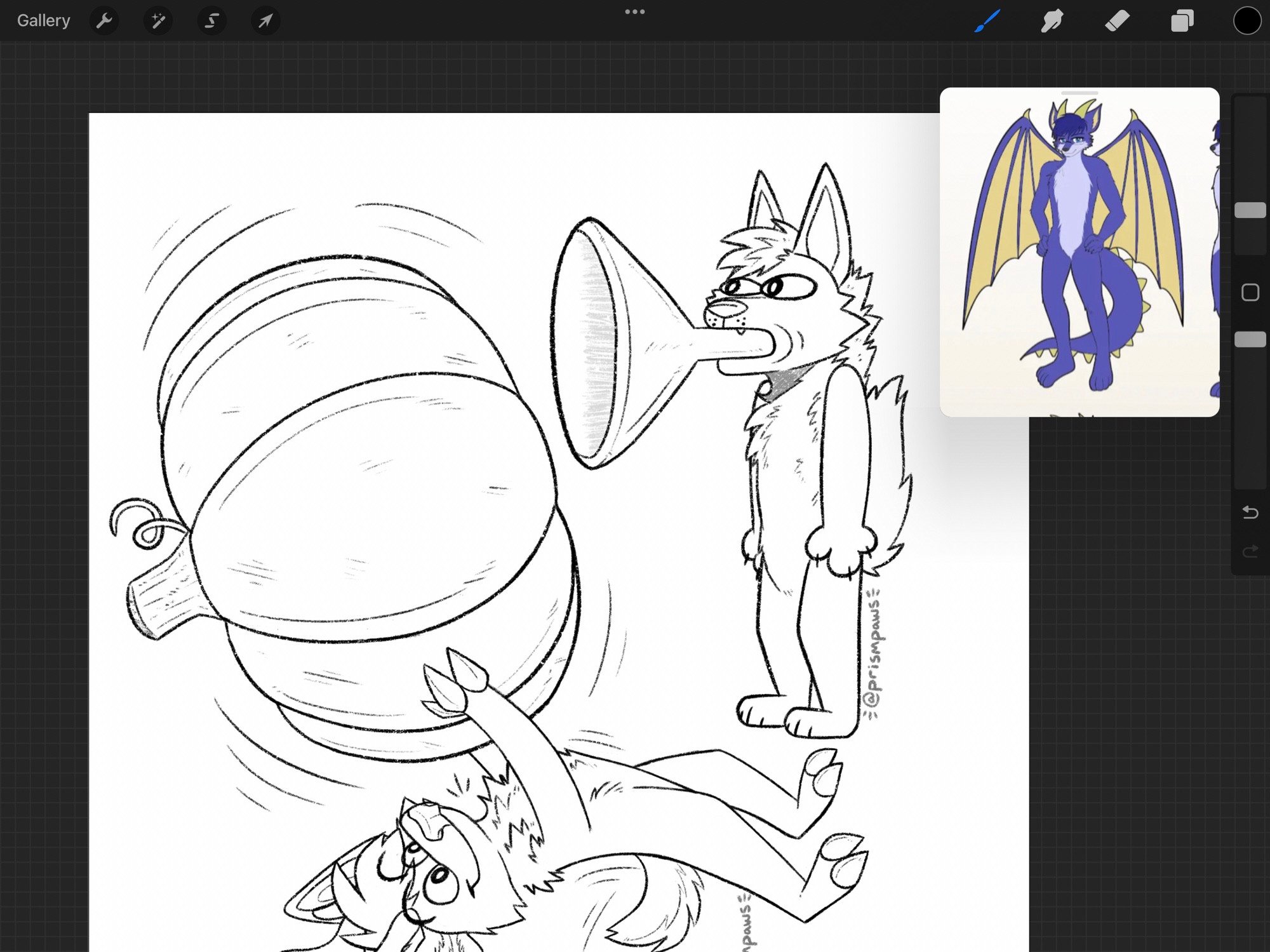The width and height of the screenshot is (1270, 952).
Task: Select the Eraser tool
Action: click(1118, 20)
